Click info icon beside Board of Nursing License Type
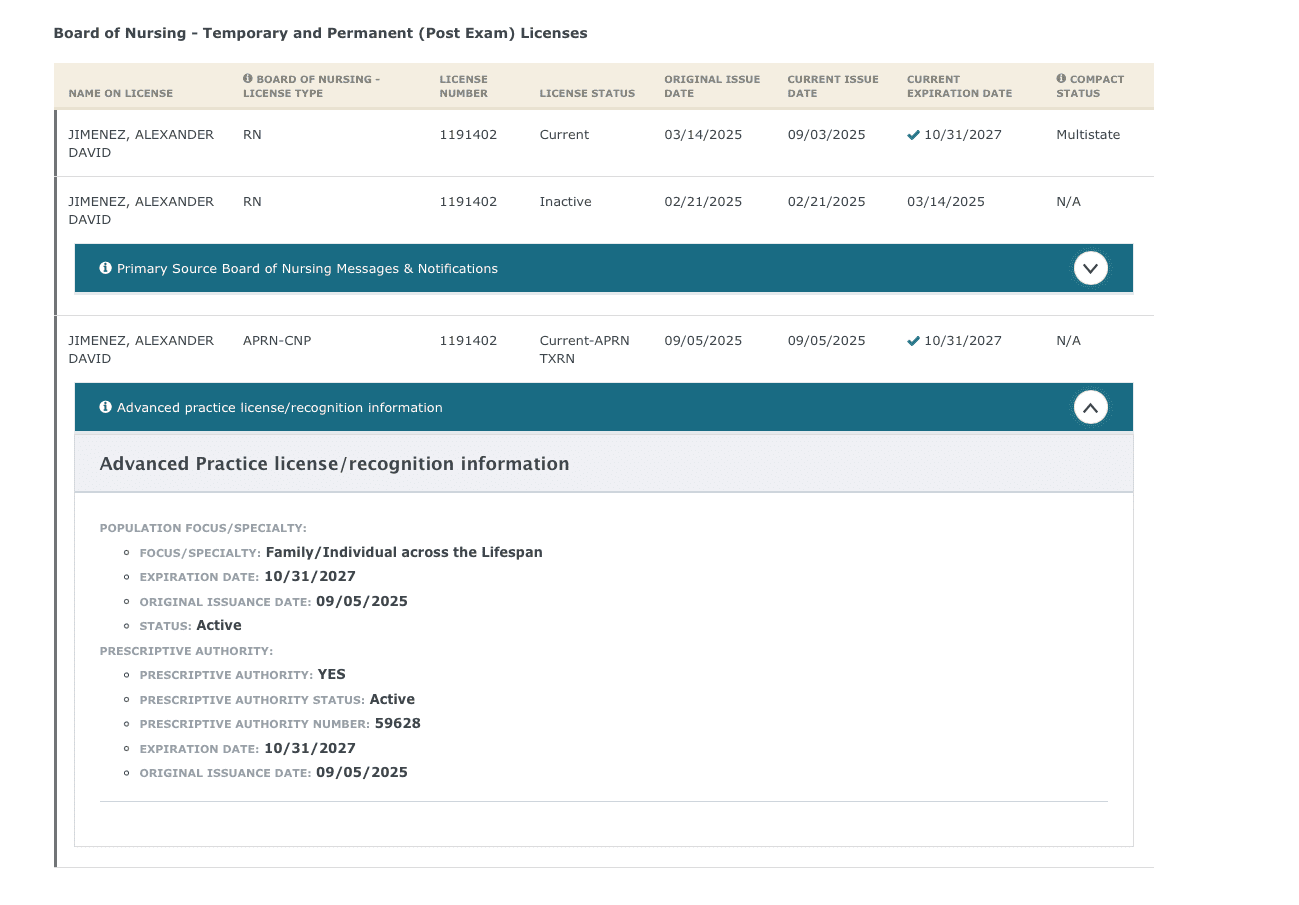 [248, 79]
